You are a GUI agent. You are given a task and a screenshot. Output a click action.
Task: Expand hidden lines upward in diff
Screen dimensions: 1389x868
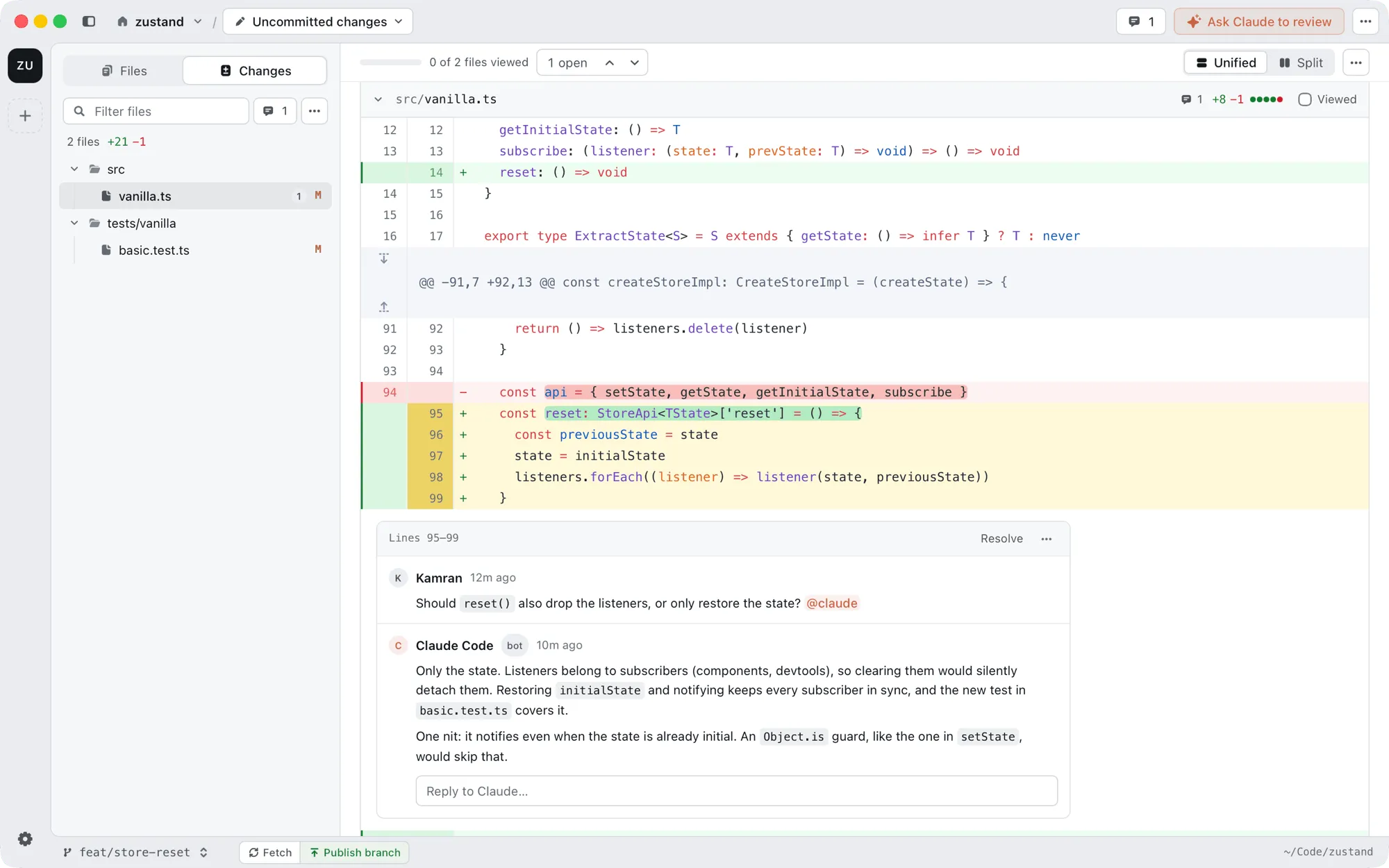tap(384, 306)
